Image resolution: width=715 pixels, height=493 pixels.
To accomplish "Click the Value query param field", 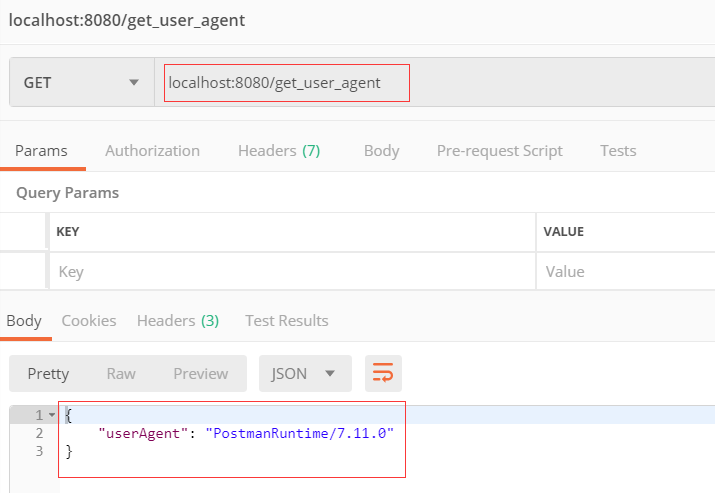I will [x=626, y=272].
